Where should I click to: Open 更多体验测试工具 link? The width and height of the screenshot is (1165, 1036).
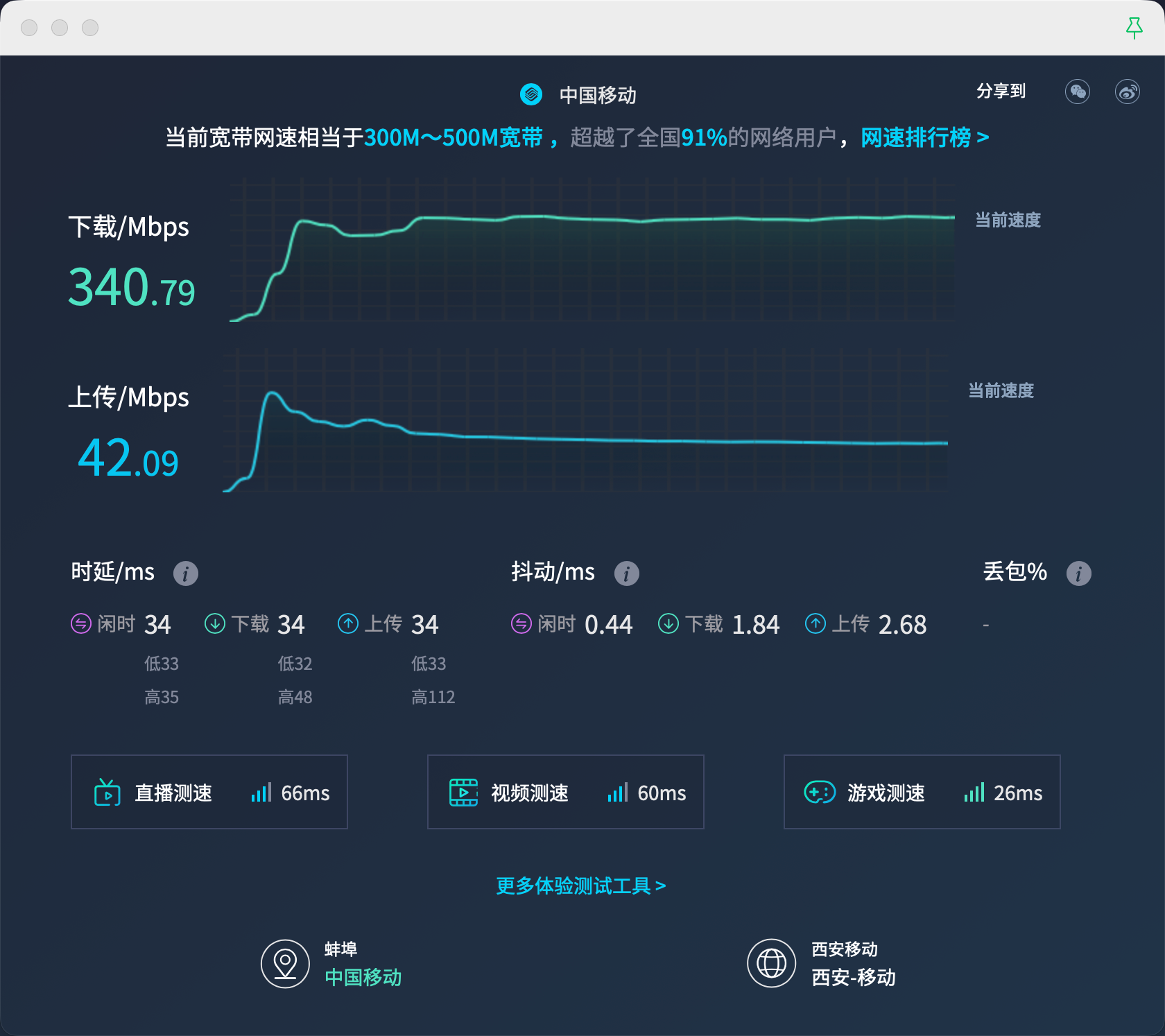[580, 886]
